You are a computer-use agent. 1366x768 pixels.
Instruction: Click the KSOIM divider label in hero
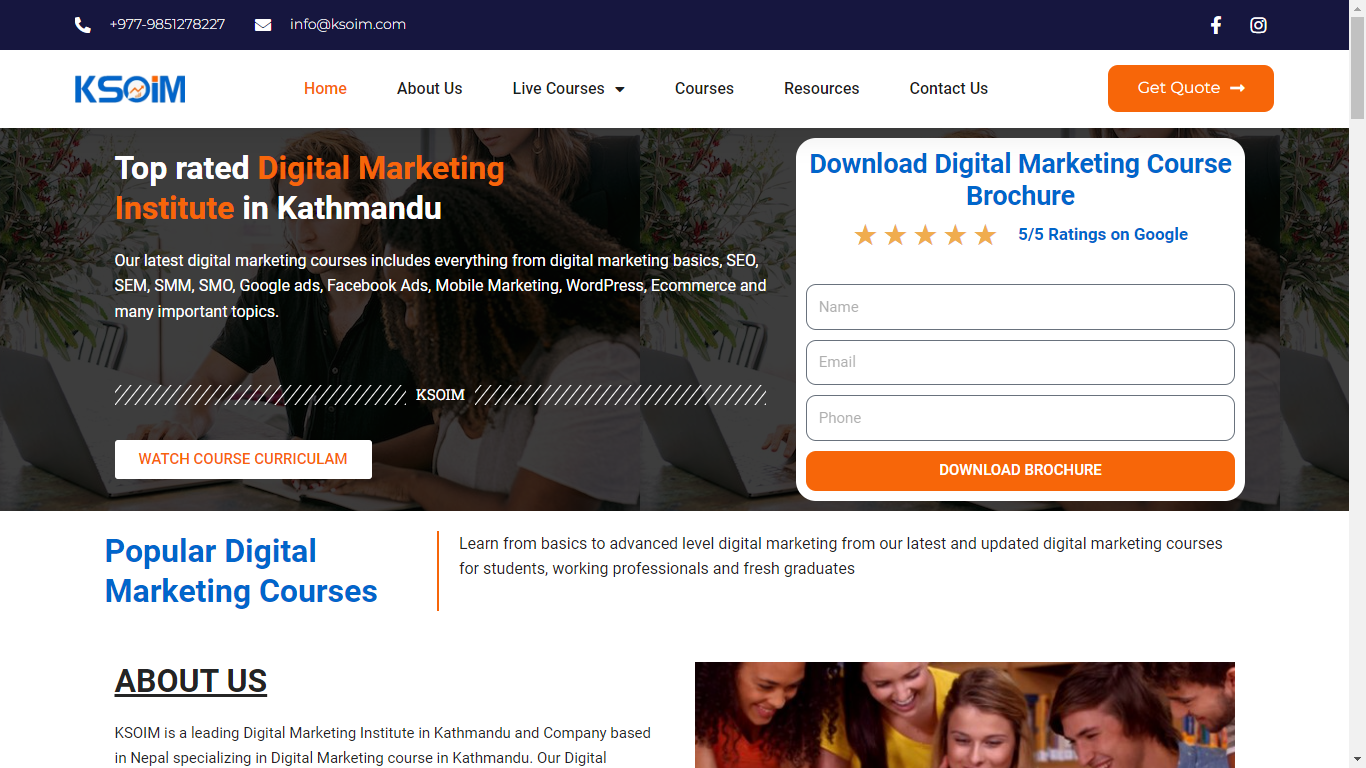[440, 395]
